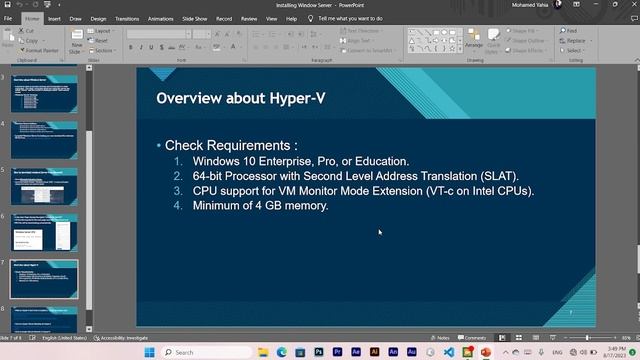640x360 pixels.
Task: Open the Section dropdown
Action: point(102,51)
